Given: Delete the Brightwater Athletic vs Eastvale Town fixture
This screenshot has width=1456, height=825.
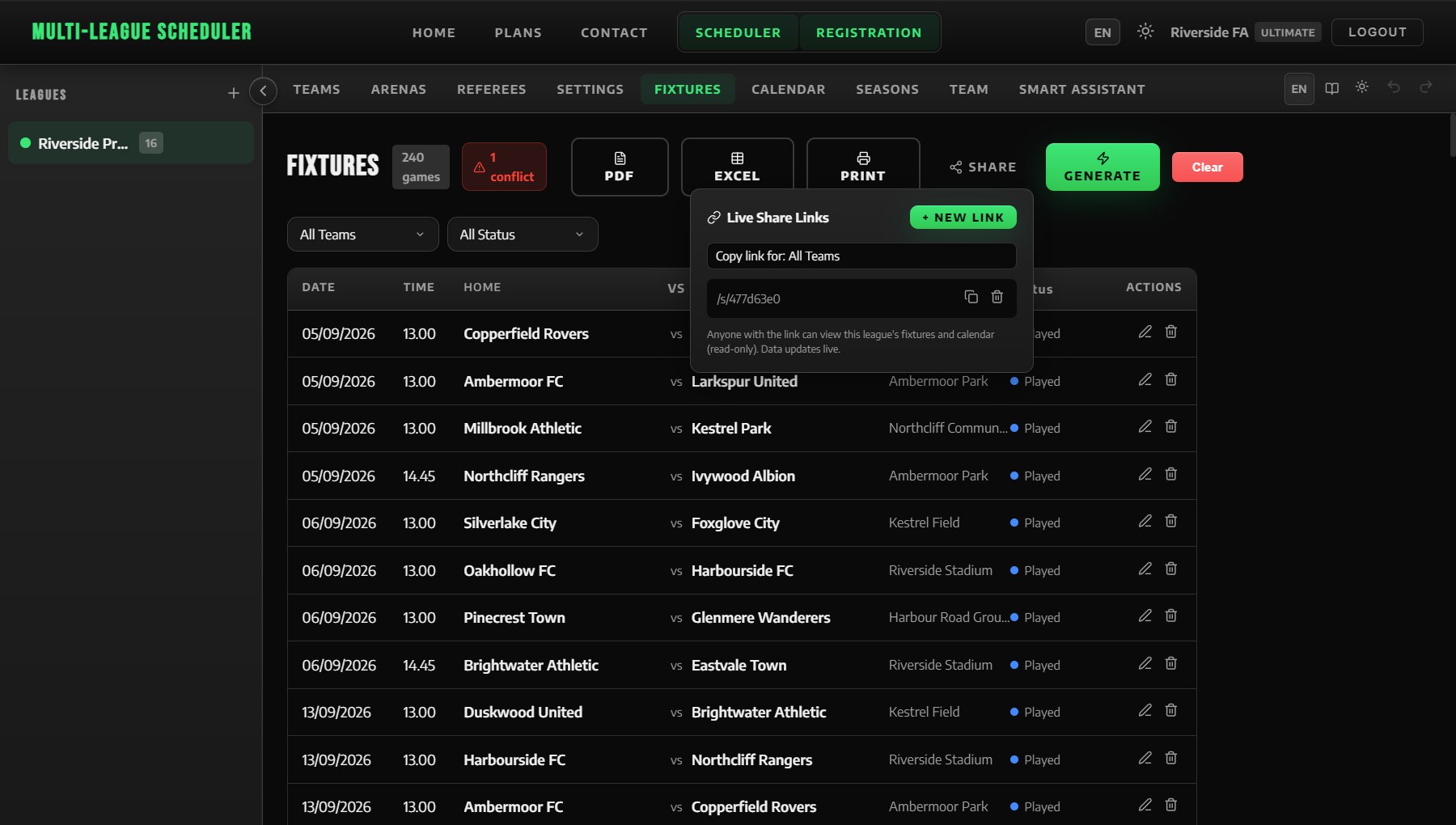Looking at the screenshot, I should click(1170, 664).
